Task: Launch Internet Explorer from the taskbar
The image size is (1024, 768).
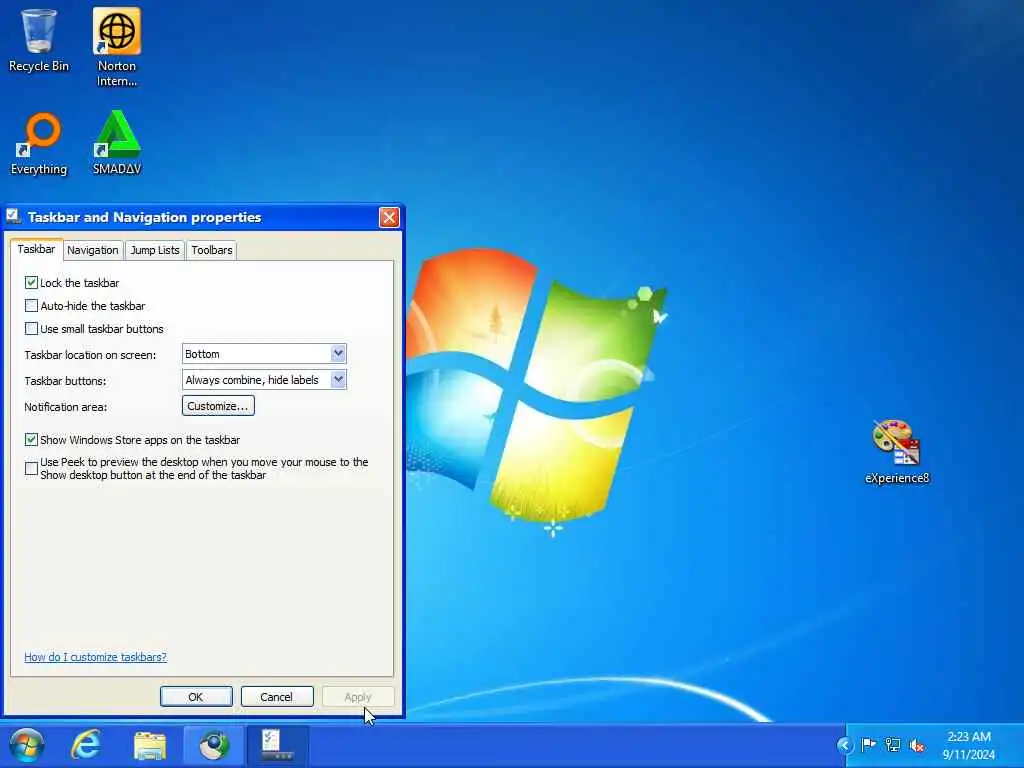Action: tap(86, 745)
